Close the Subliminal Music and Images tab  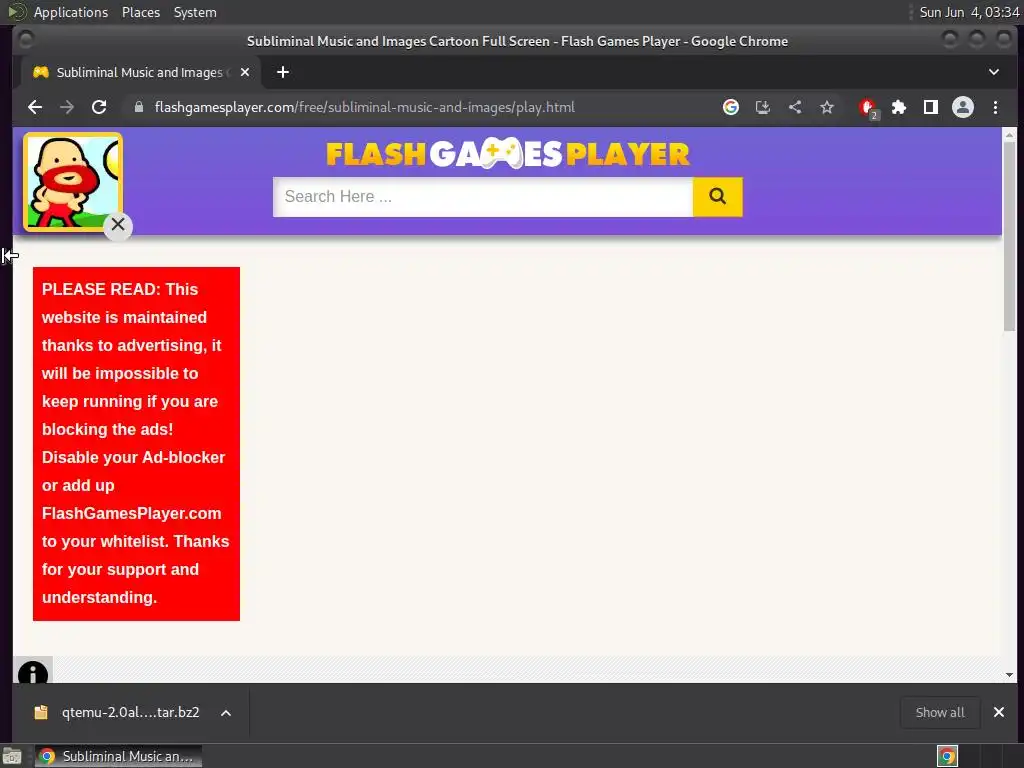(x=245, y=72)
